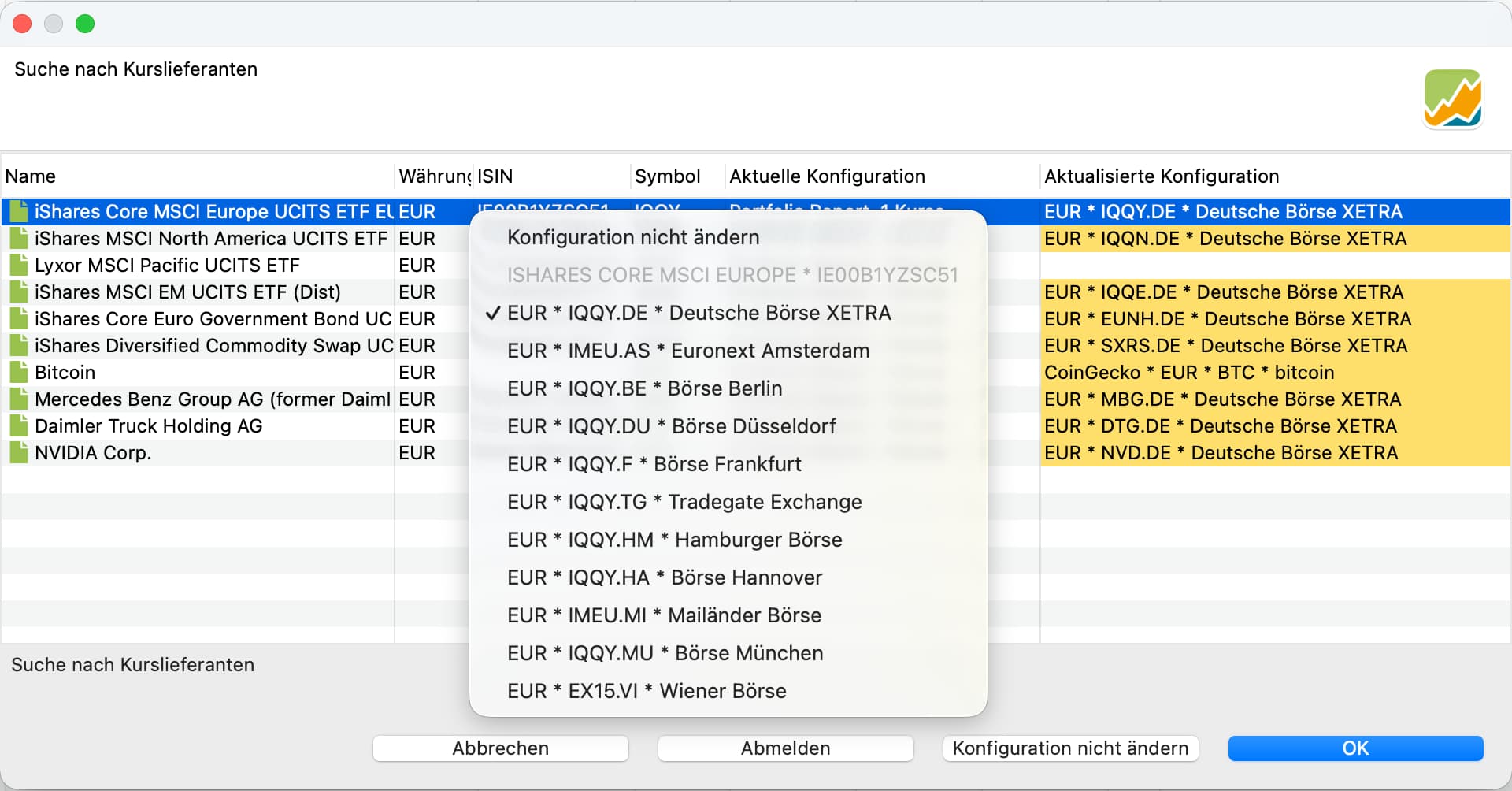The height and width of the screenshot is (791, 1512).
Task: Click the icon beside iShares MSCI EM UCITS ETF
Action: (x=19, y=292)
